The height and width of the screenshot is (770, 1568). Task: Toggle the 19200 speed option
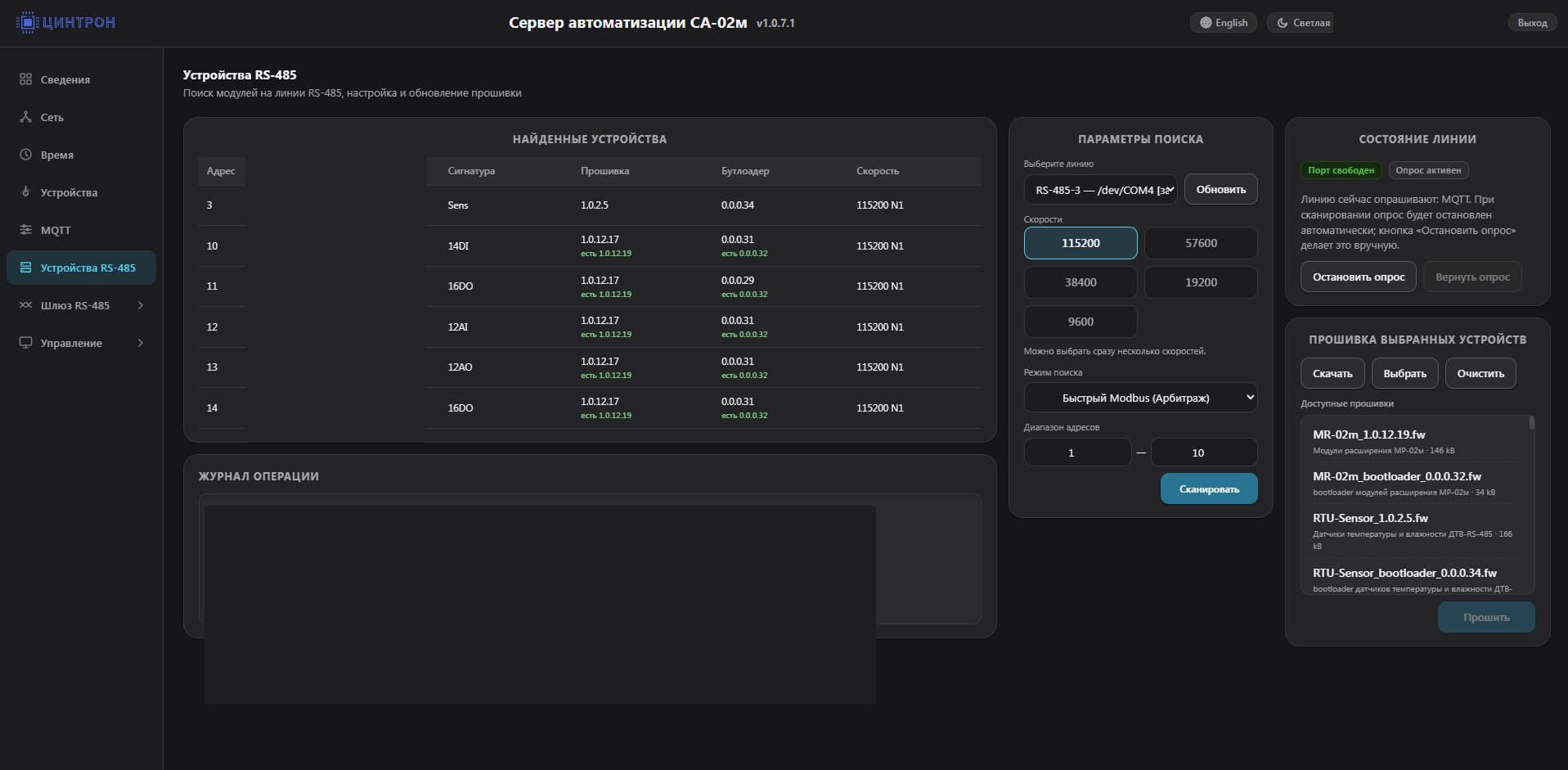[x=1201, y=282]
